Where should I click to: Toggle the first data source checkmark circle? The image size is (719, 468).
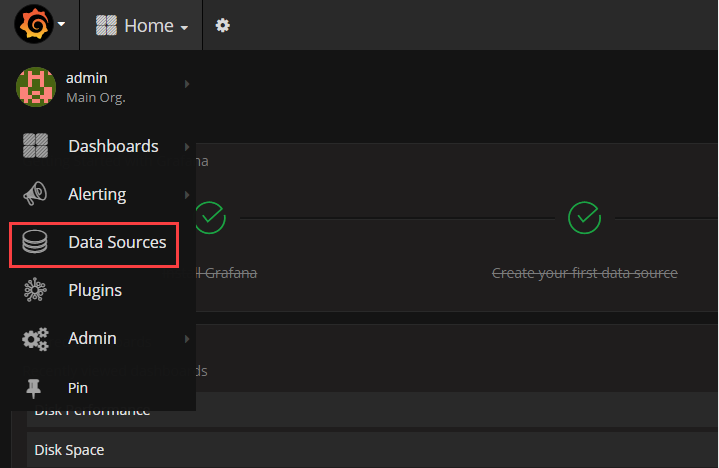tap(584, 218)
